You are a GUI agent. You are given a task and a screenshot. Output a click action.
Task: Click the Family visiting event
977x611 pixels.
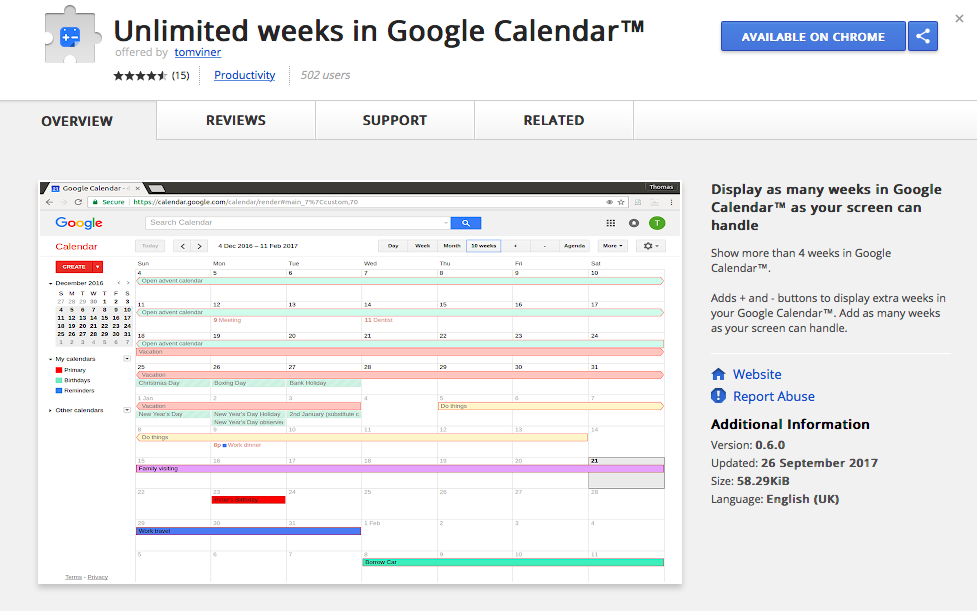pos(400,468)
